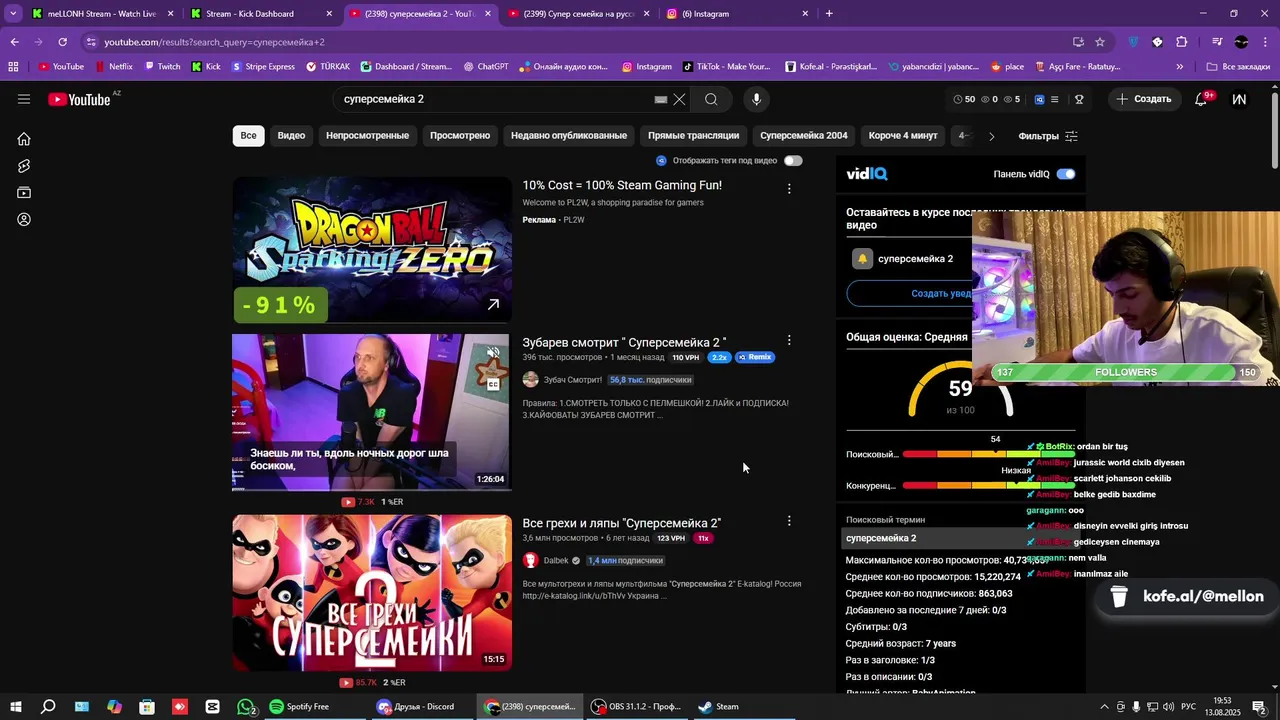1280x720 pixels.
Task: Reload the page in Chrome
Action: coord(62,42)
